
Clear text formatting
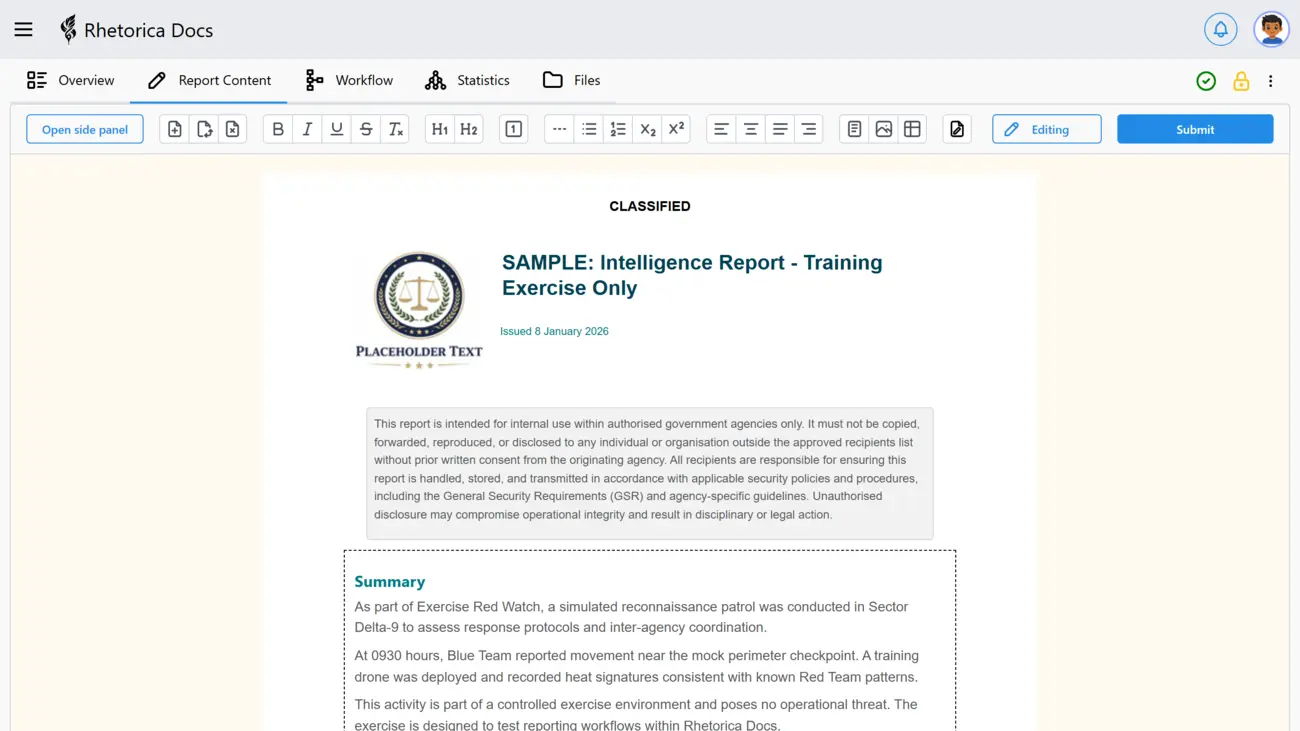(395, 128)
